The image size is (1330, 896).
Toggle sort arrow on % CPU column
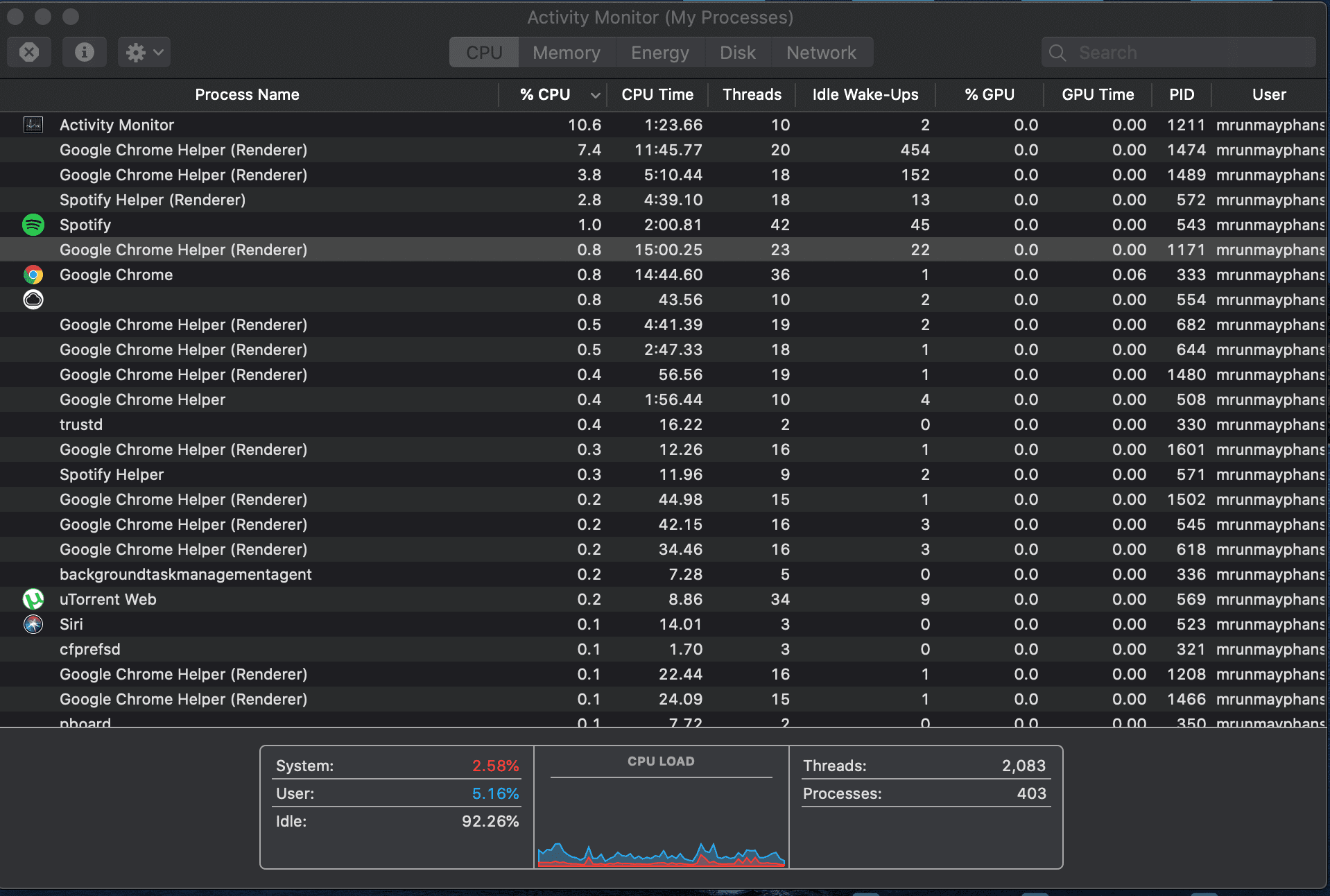coord(595,95)
